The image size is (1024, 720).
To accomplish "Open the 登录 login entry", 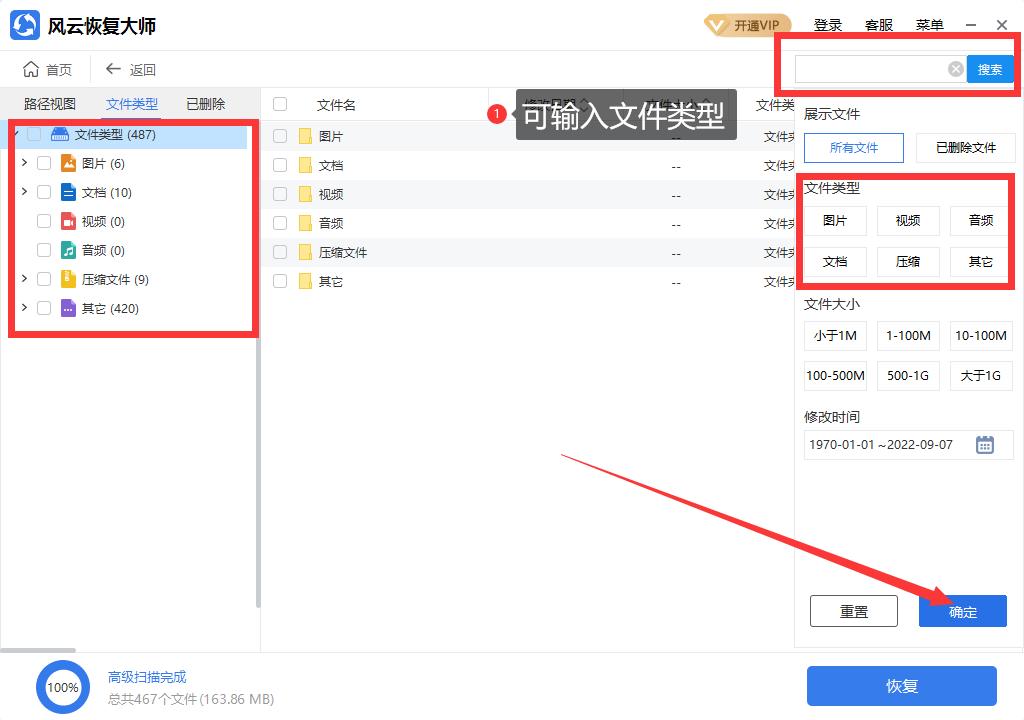I will click(x=828, y=25).
